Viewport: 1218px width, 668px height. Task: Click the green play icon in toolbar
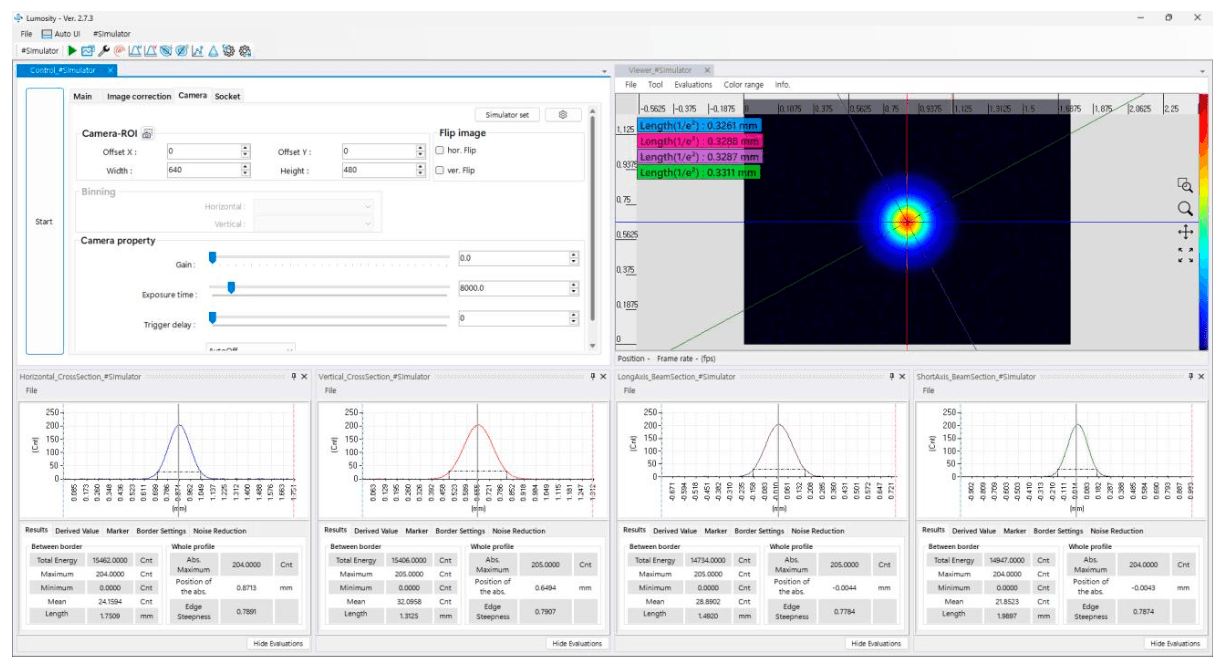(x=72, y=50)
